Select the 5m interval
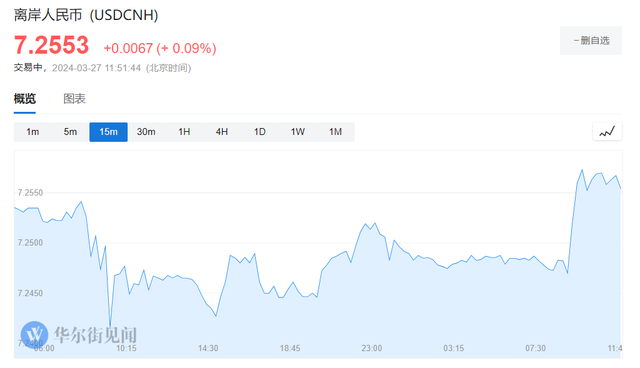Viewport: 640px width, 368px height. click(x=70, y=132)
